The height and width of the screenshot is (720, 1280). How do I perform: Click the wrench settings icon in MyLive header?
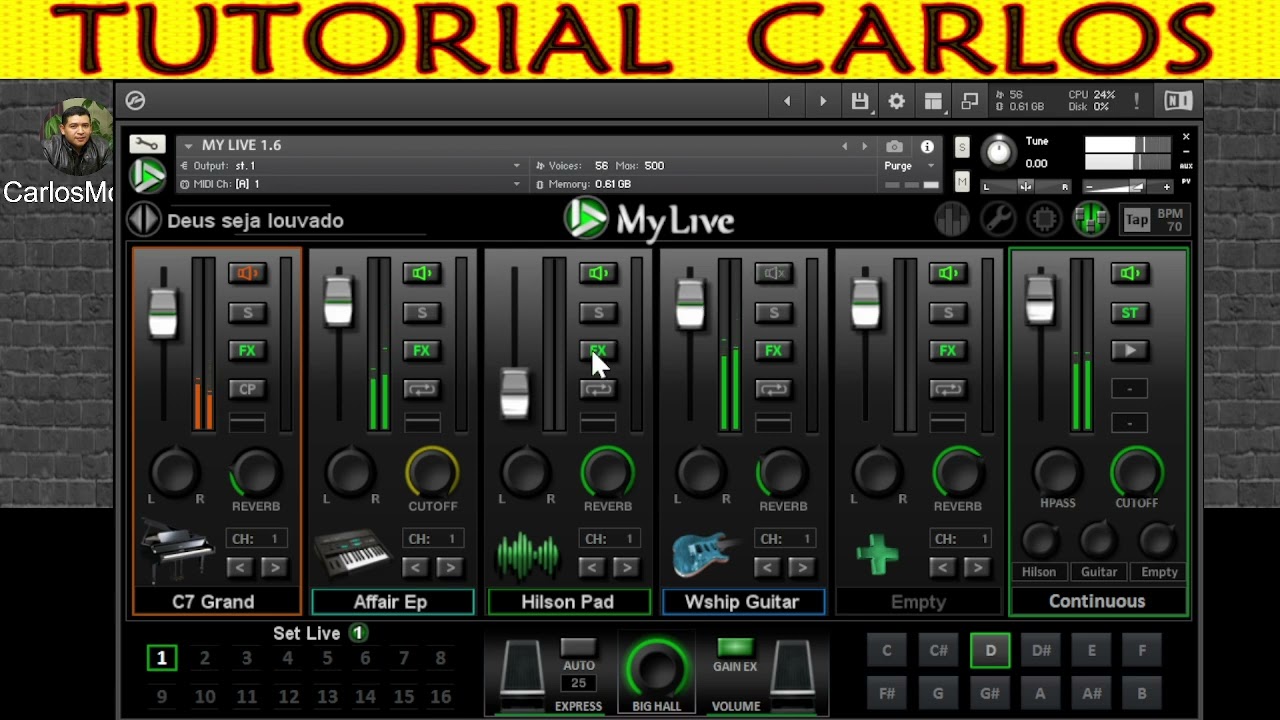998,219
